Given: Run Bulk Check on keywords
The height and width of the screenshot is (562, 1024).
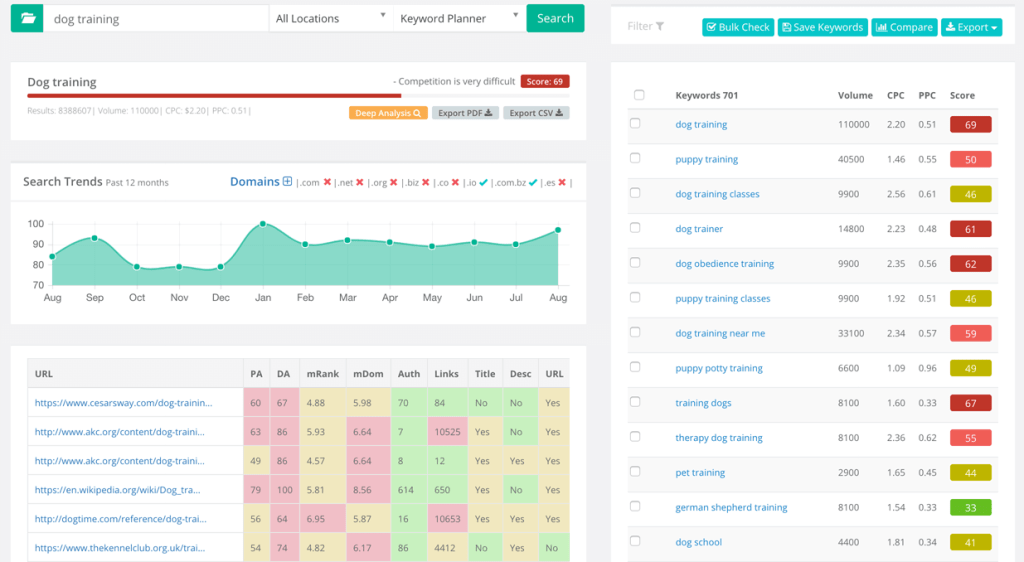Looking at the screenshot, I should pos(738,27).
